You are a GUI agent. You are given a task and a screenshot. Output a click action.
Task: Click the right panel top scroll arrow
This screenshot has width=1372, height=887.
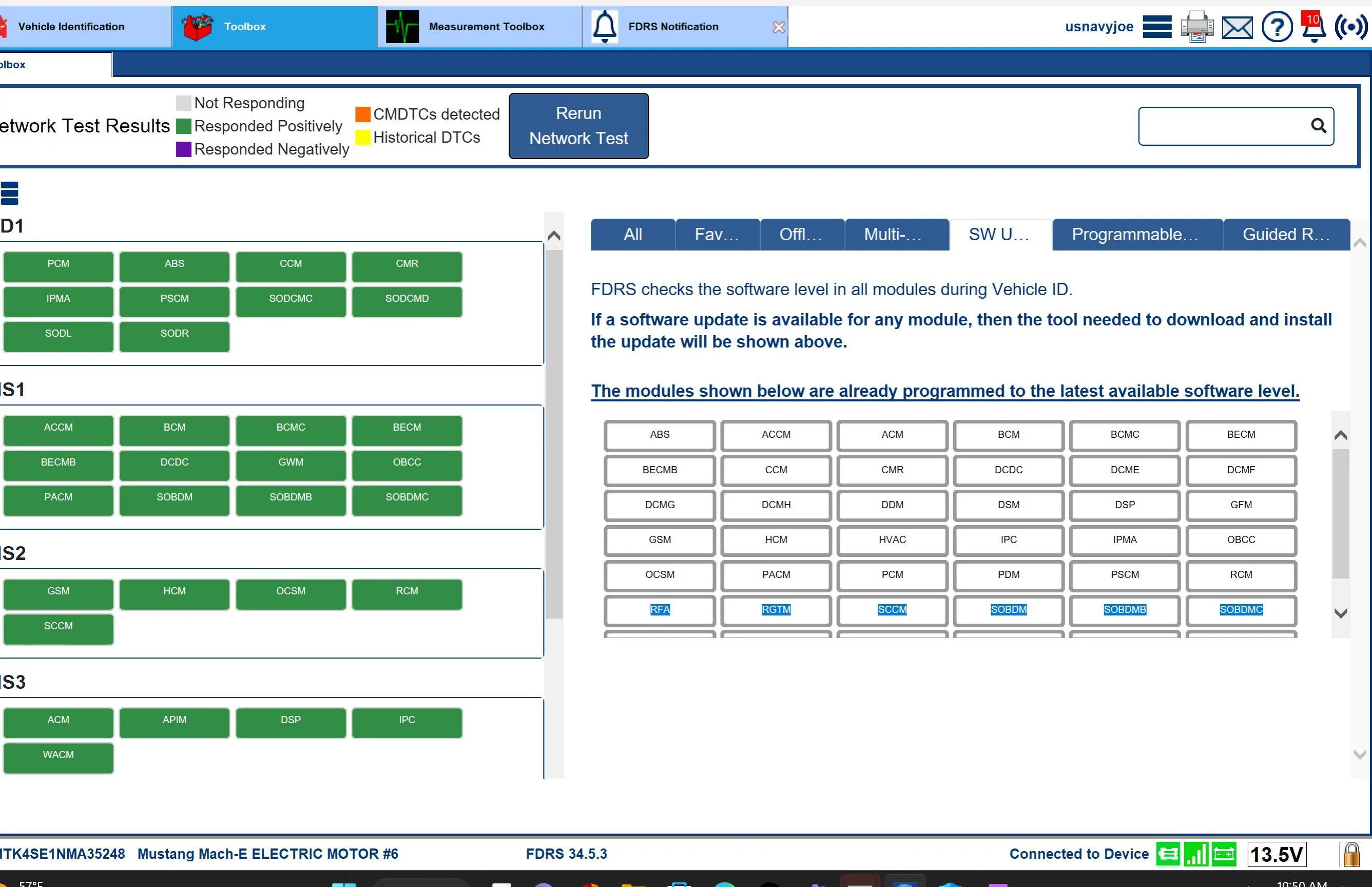[x=1360, y=243]
